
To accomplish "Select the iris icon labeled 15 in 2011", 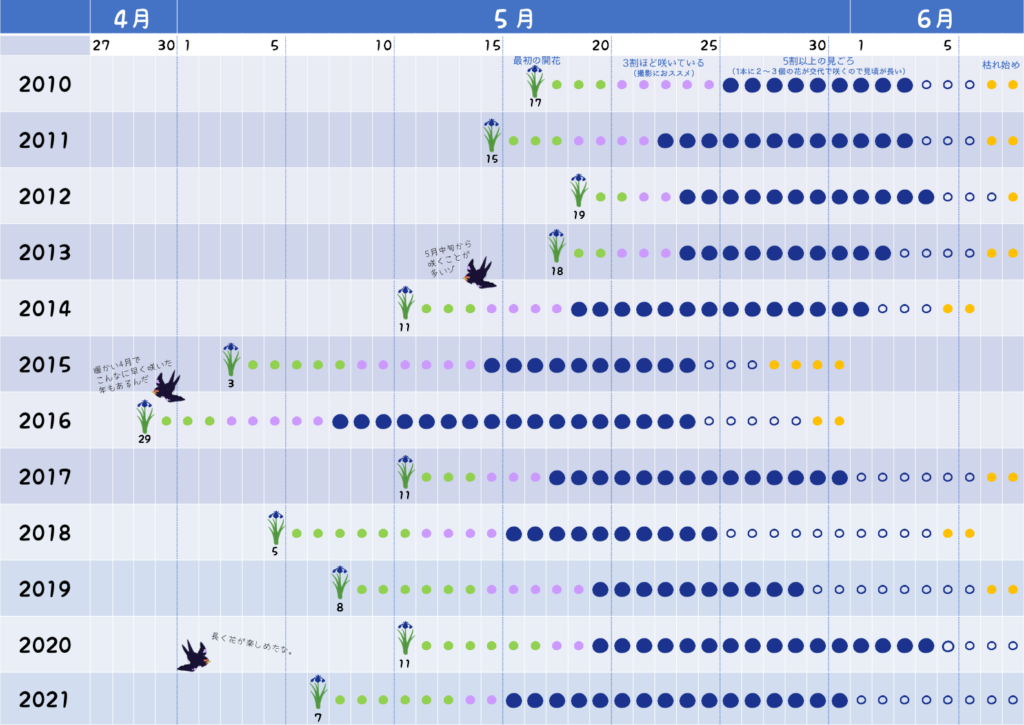I will click(491, 135).
